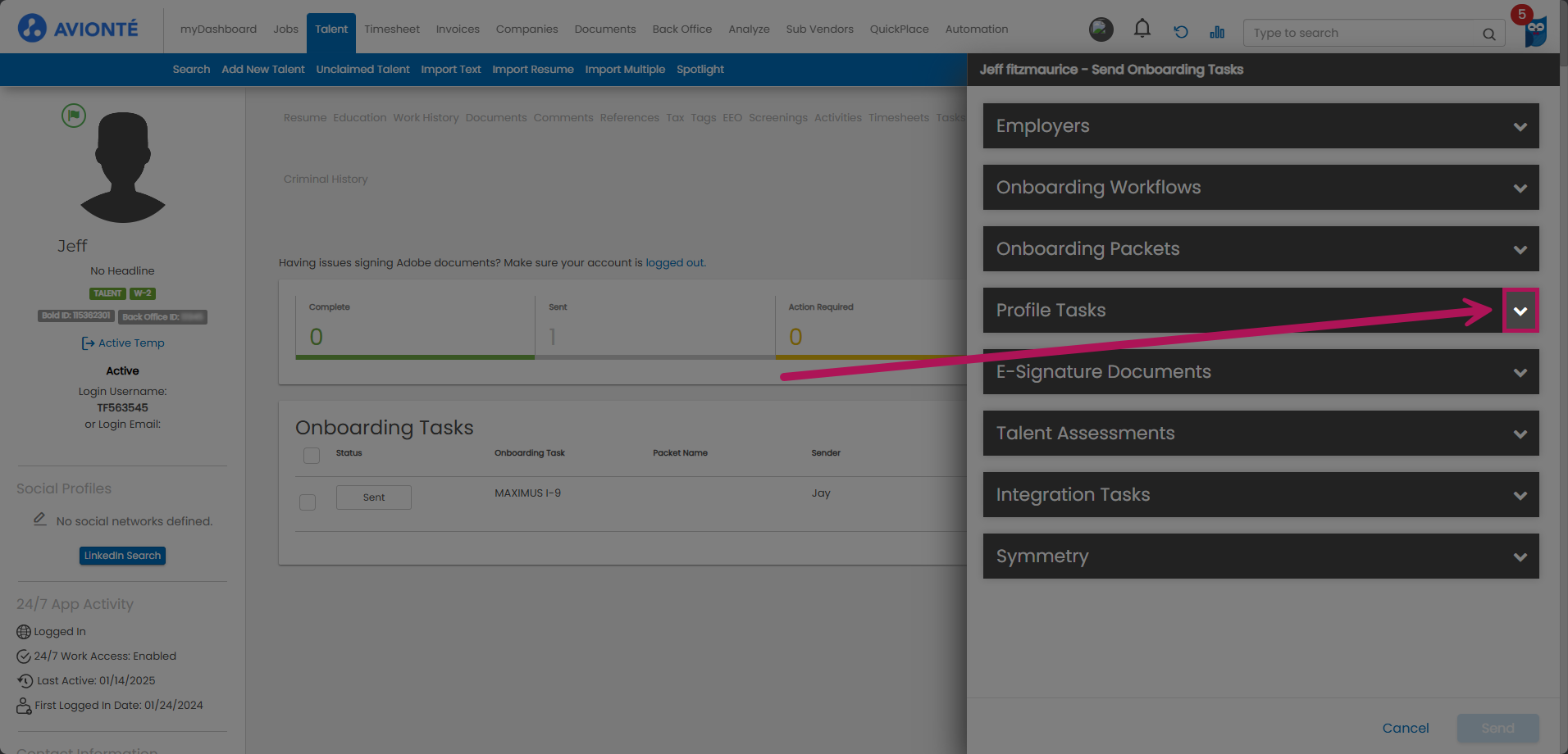Open the bar chart analytics icon
This screenshot has width=1568, height=754.
(1217, 32)
